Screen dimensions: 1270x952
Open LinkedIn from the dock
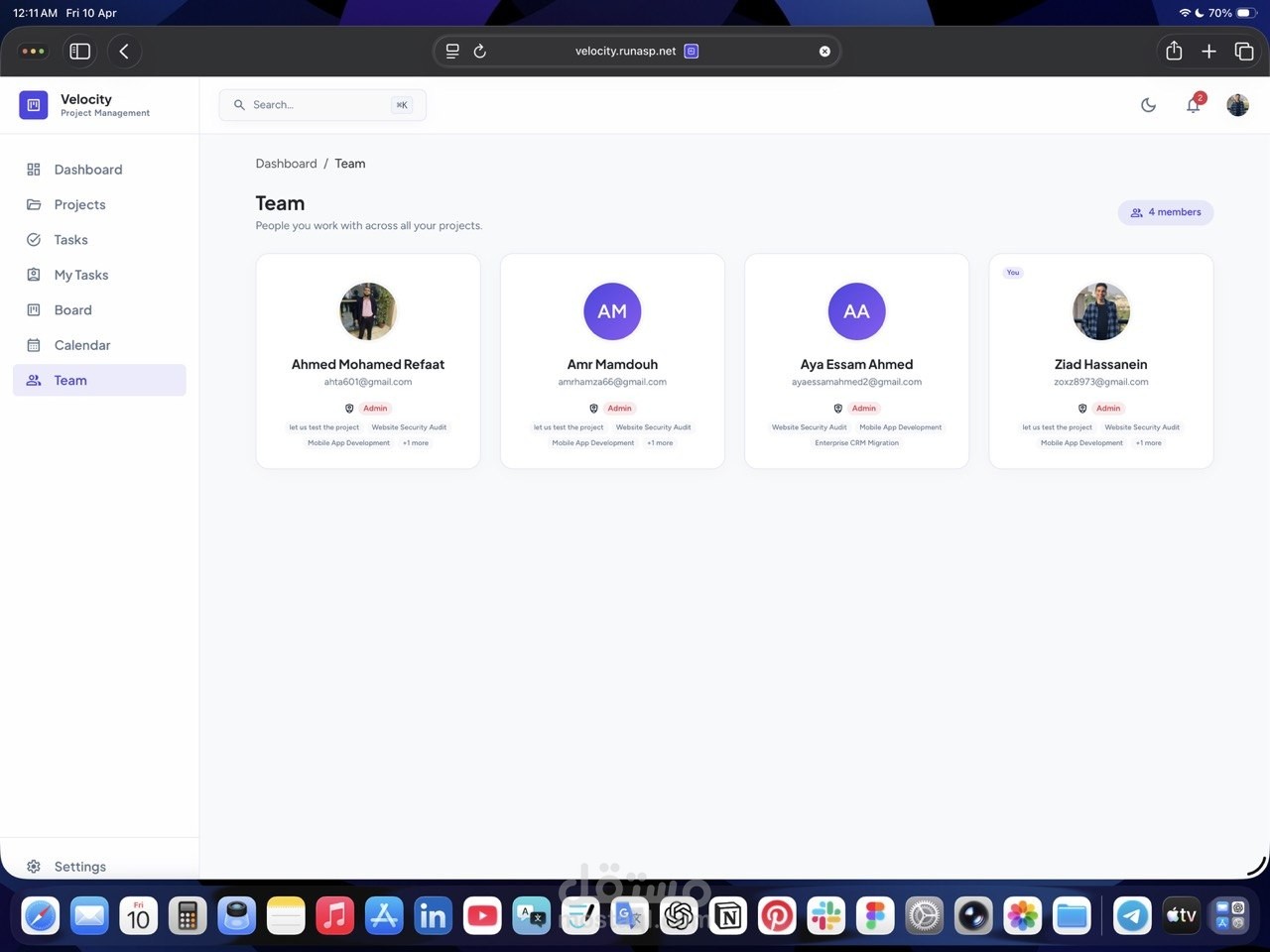tap(433, 915)
